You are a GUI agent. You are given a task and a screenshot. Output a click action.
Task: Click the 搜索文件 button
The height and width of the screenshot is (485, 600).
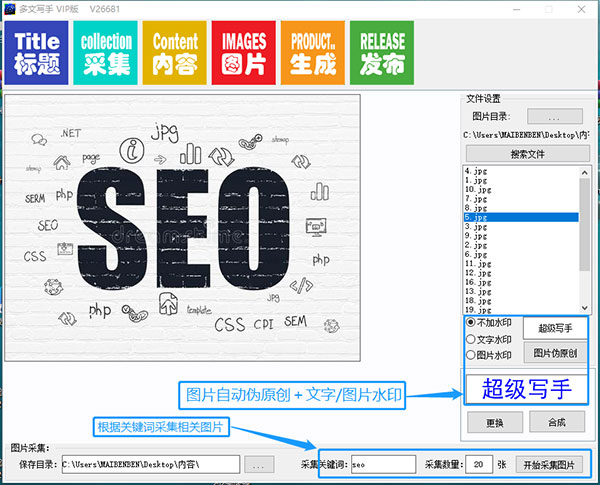point(528,154)
